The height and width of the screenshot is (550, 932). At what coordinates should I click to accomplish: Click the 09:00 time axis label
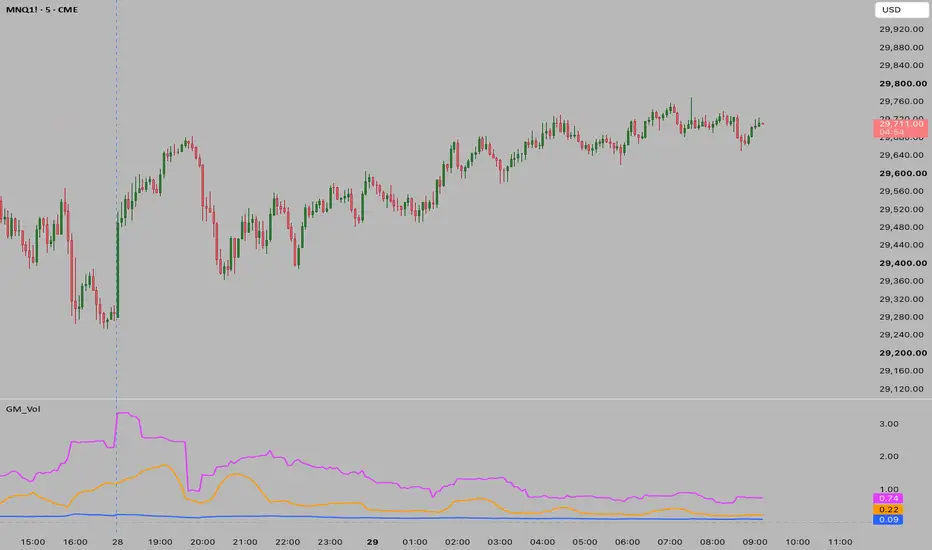click(755, 542)
